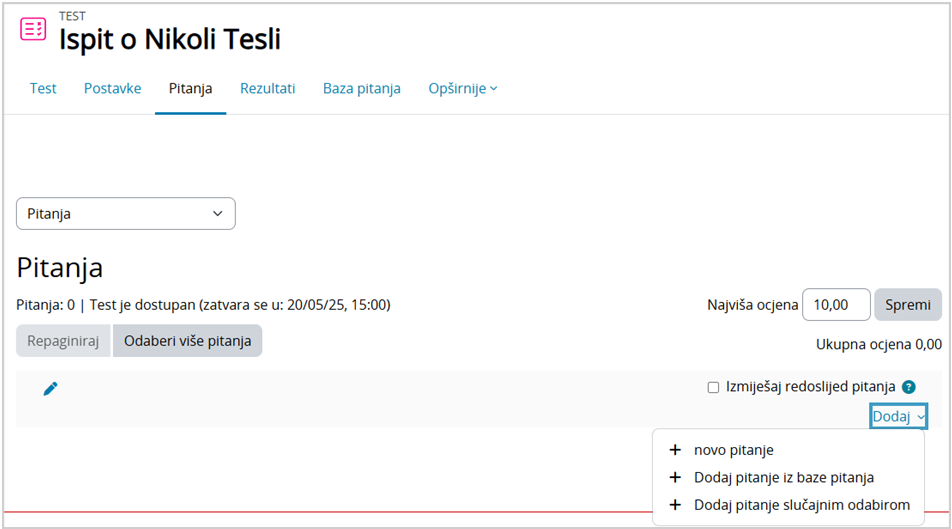Focus the 'Najviša ocjena' input field
The image size is (952, 529).
(x=836, y=305)
